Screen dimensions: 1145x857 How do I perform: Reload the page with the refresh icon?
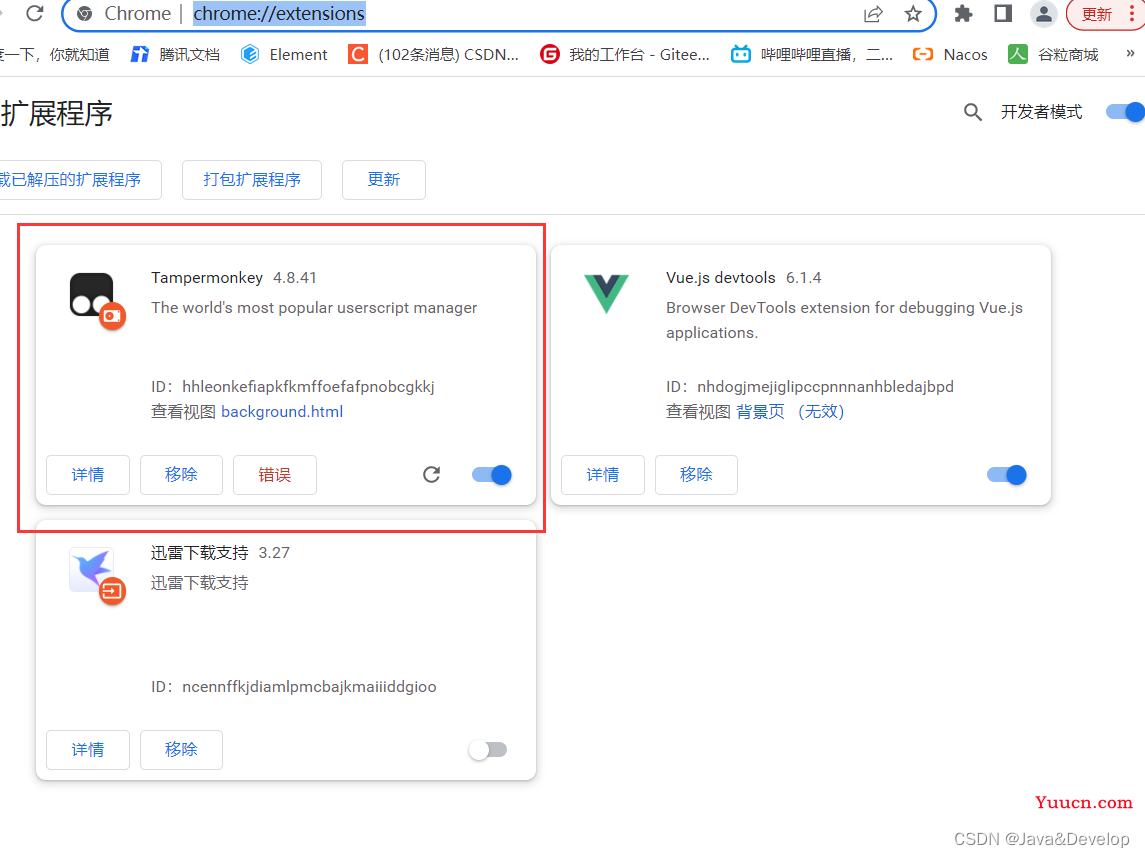[x=34, y=13]
